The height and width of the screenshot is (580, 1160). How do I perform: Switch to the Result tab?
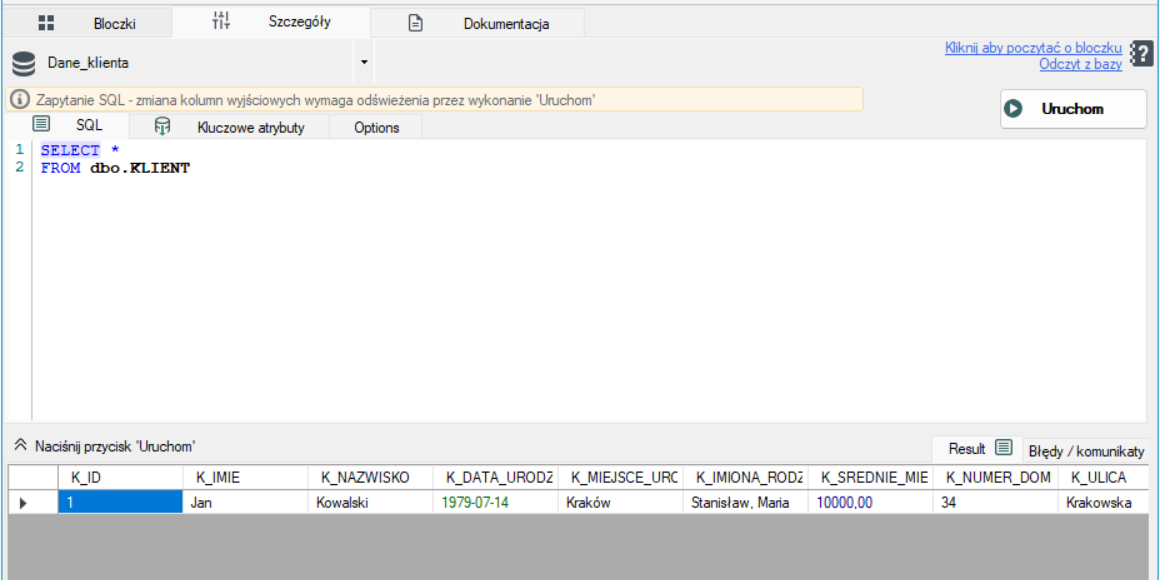pyautogui.click(x=977, y=448)
